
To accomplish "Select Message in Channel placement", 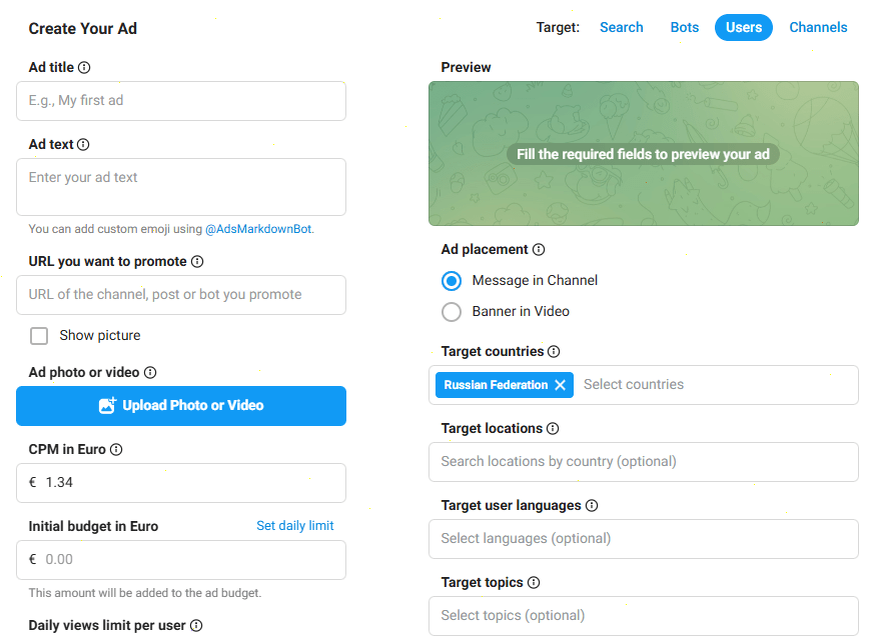I will coord(452,281).
